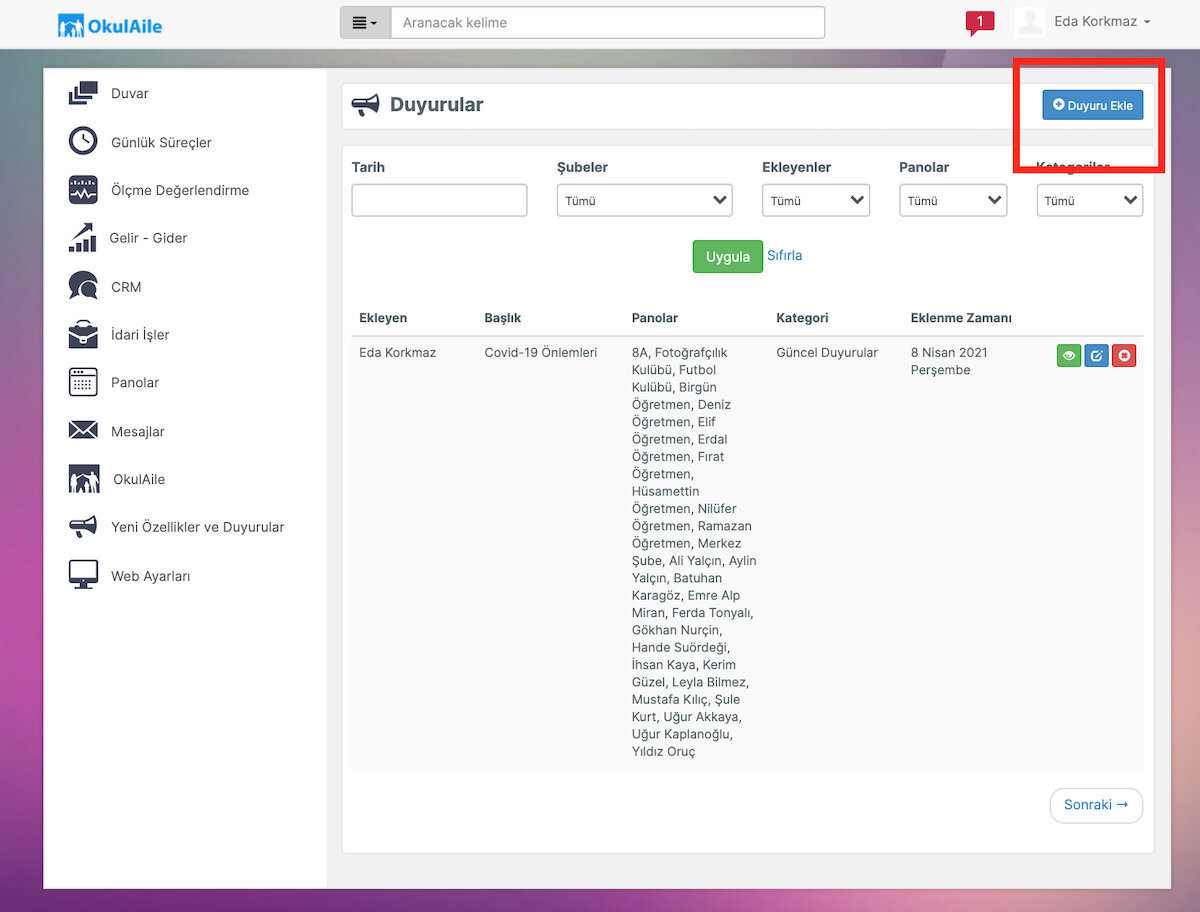Open the Mesajlar envelope icon
Image resolution: width=1200 pixels, height=912 pixels.
tap(83, 431)
